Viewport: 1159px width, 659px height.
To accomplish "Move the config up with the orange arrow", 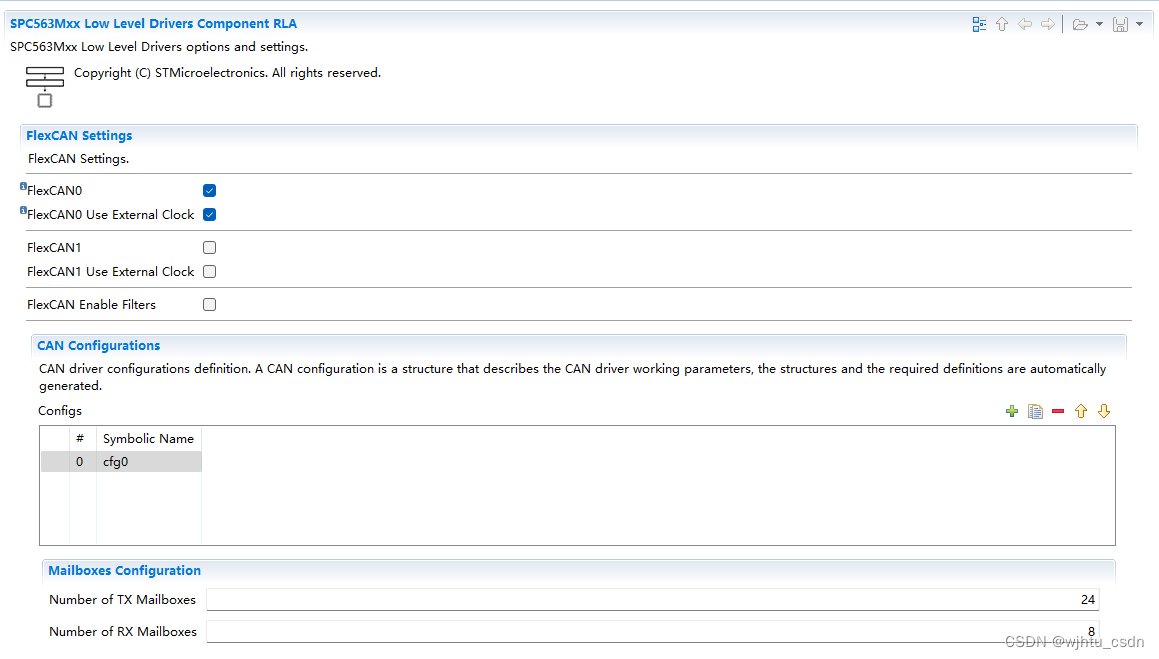I will click(x=1081, y=412).
